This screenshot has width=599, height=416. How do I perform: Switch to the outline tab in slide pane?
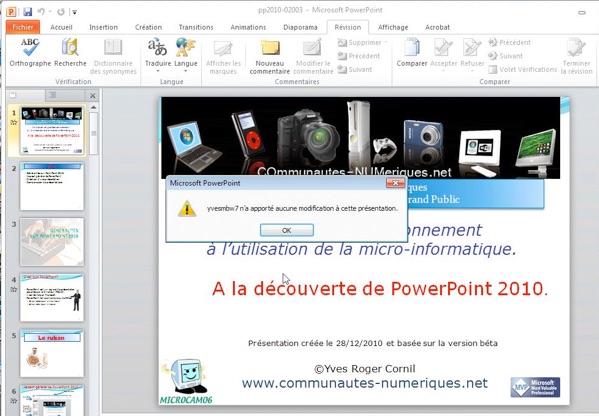(x=53, y=95)
